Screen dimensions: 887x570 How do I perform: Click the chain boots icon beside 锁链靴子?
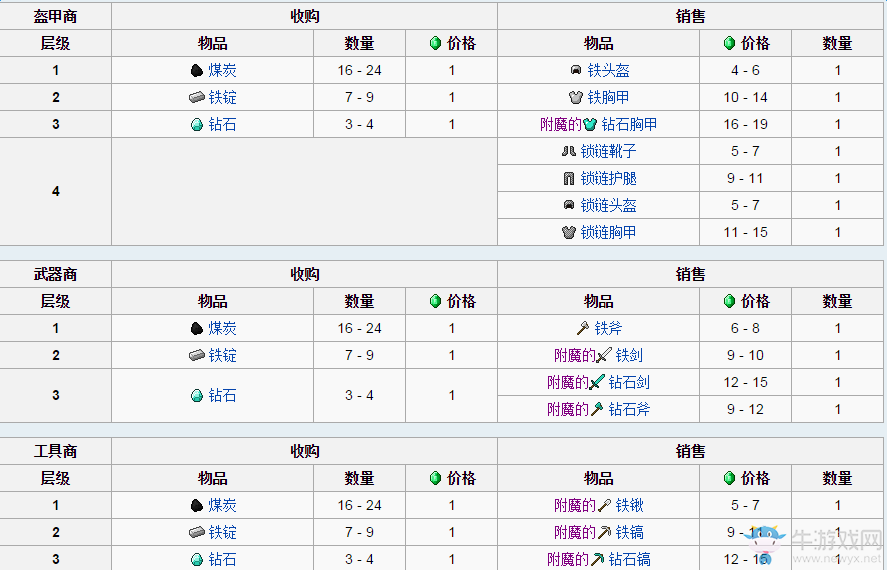click(x=569, y=151)
